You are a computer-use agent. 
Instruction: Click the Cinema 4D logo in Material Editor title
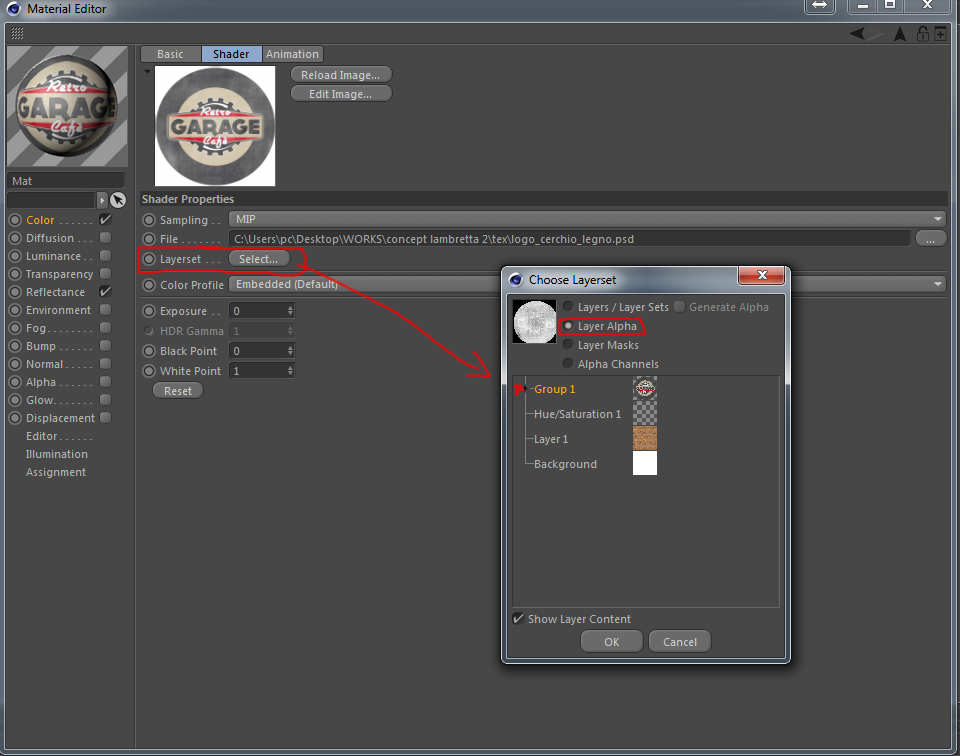click(13, 9)
